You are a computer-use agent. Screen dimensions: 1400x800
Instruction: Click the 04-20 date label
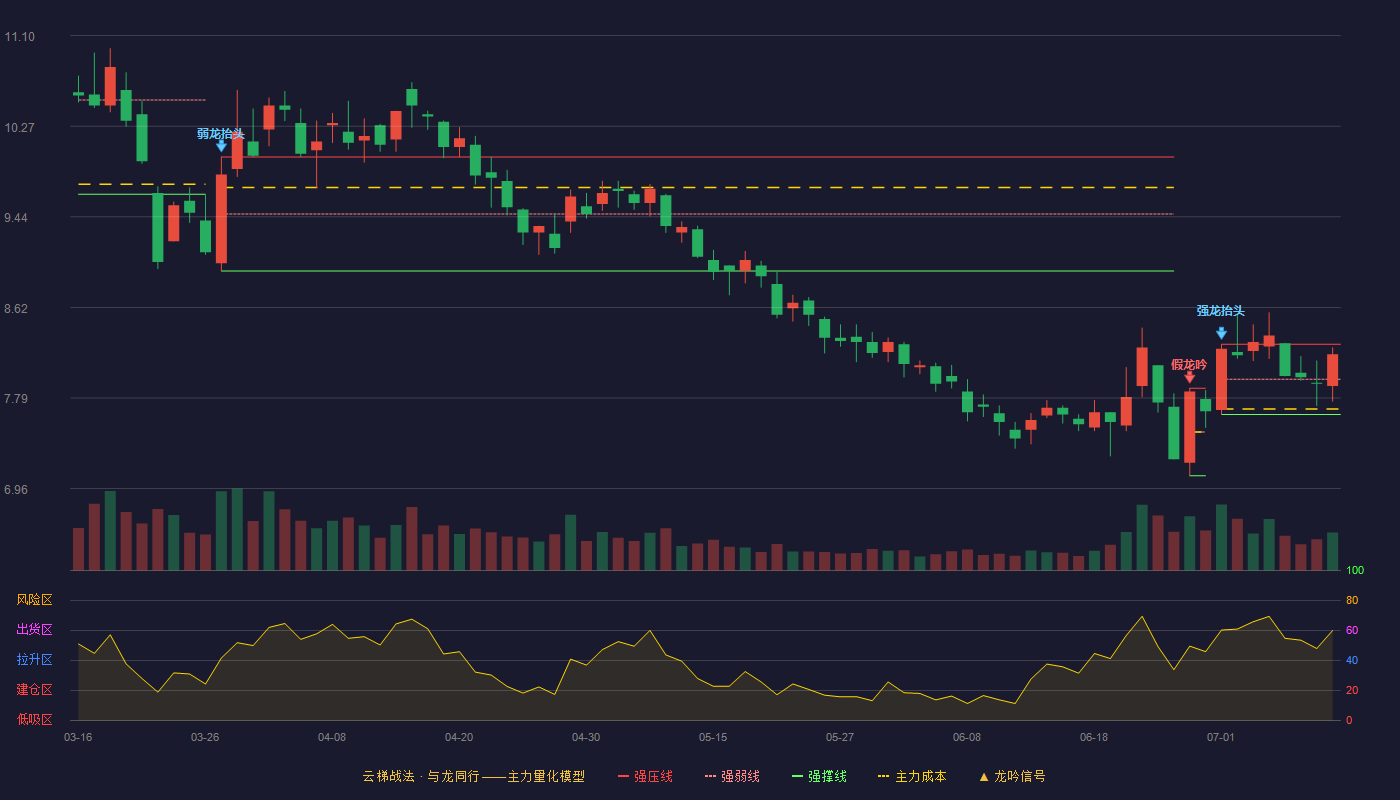459,737
